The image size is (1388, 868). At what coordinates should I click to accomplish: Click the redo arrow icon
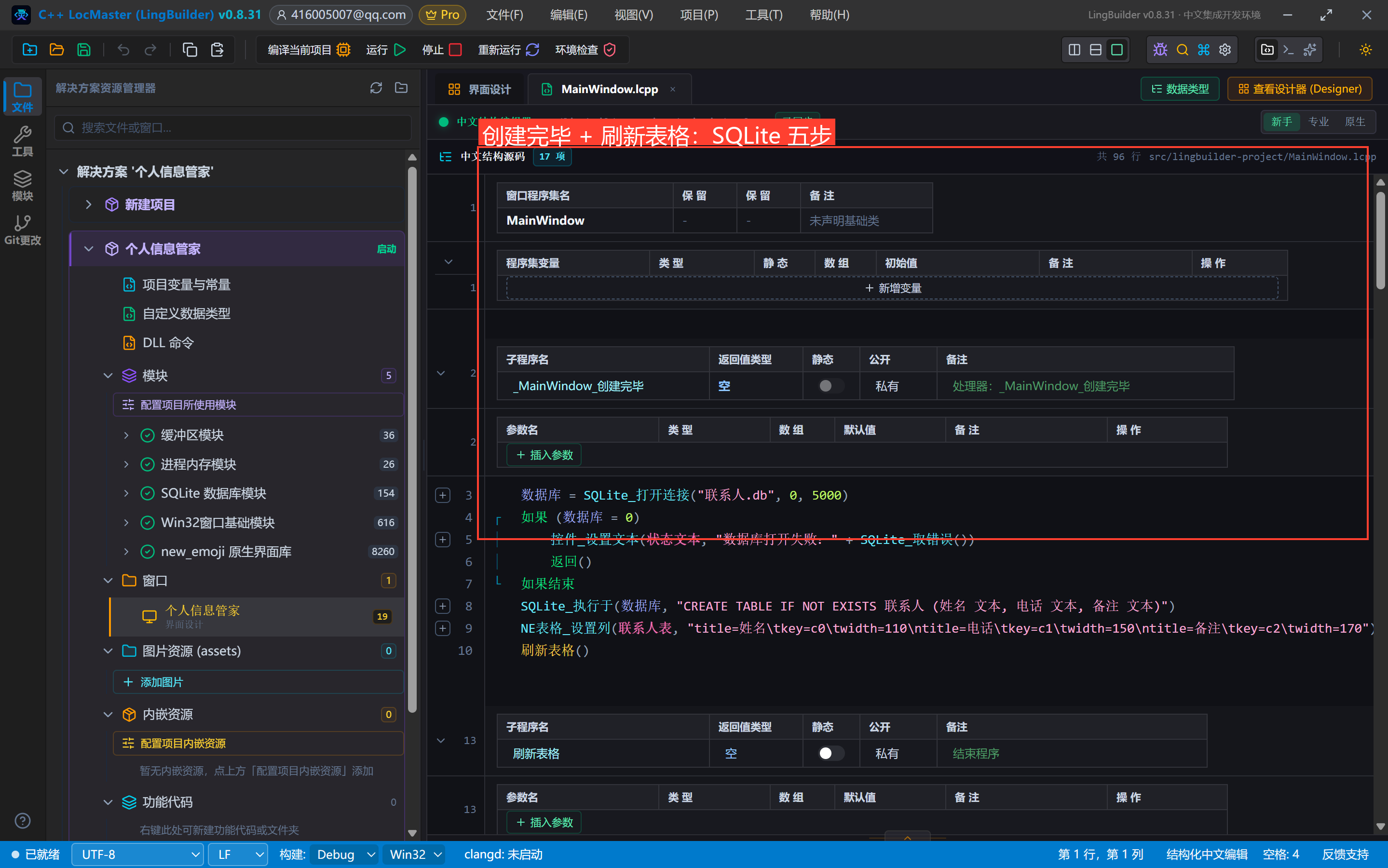click(x=150, y=50)
